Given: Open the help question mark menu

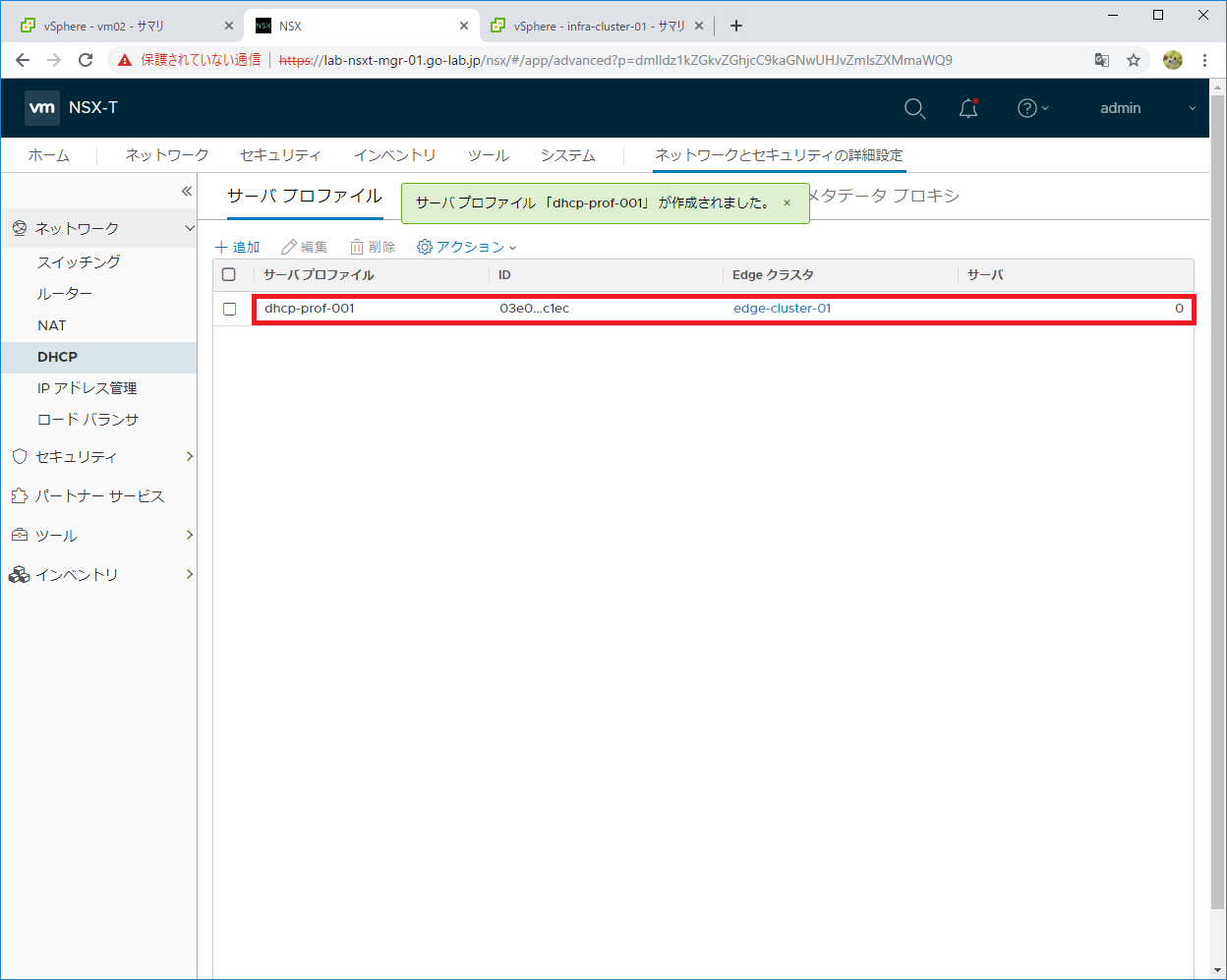Looking at the screenshot, I should [x=1032, y=108].
